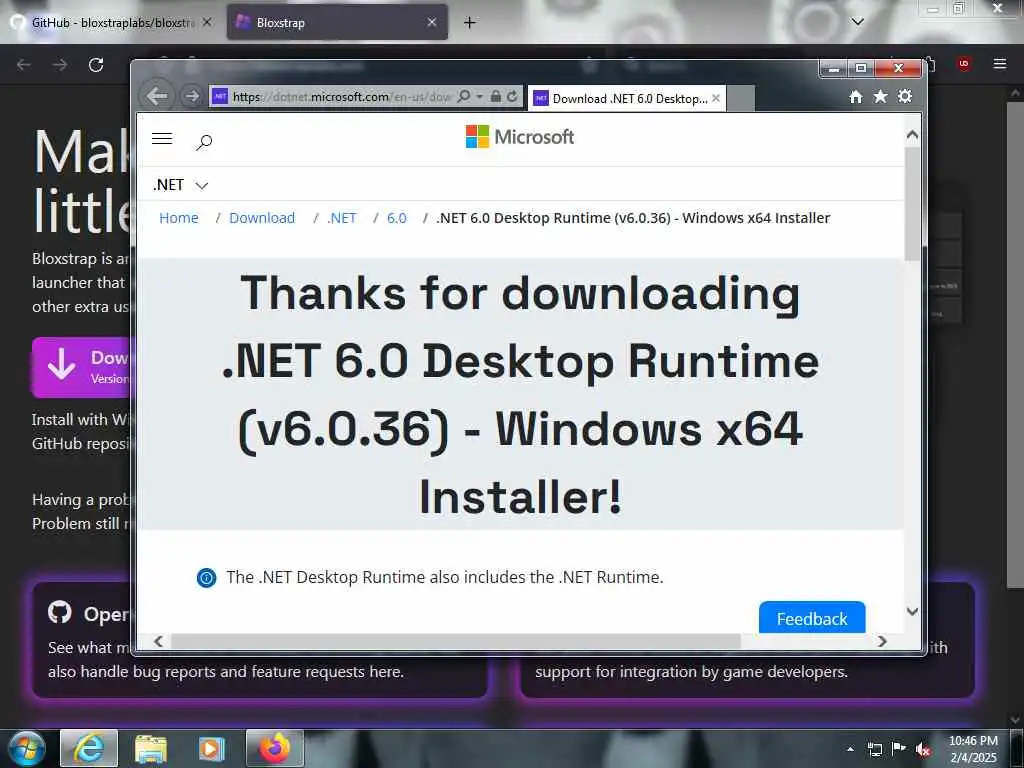Open Windows Explorer folder in the taskbar
1024x768 pixels.
pos(151,748)
